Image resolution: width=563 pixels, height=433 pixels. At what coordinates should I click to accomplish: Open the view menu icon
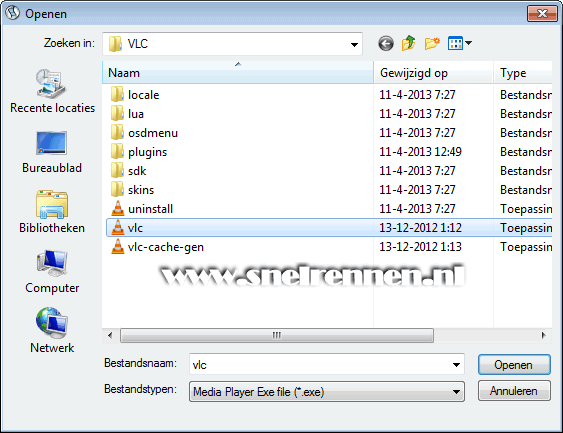click(460, 43)
